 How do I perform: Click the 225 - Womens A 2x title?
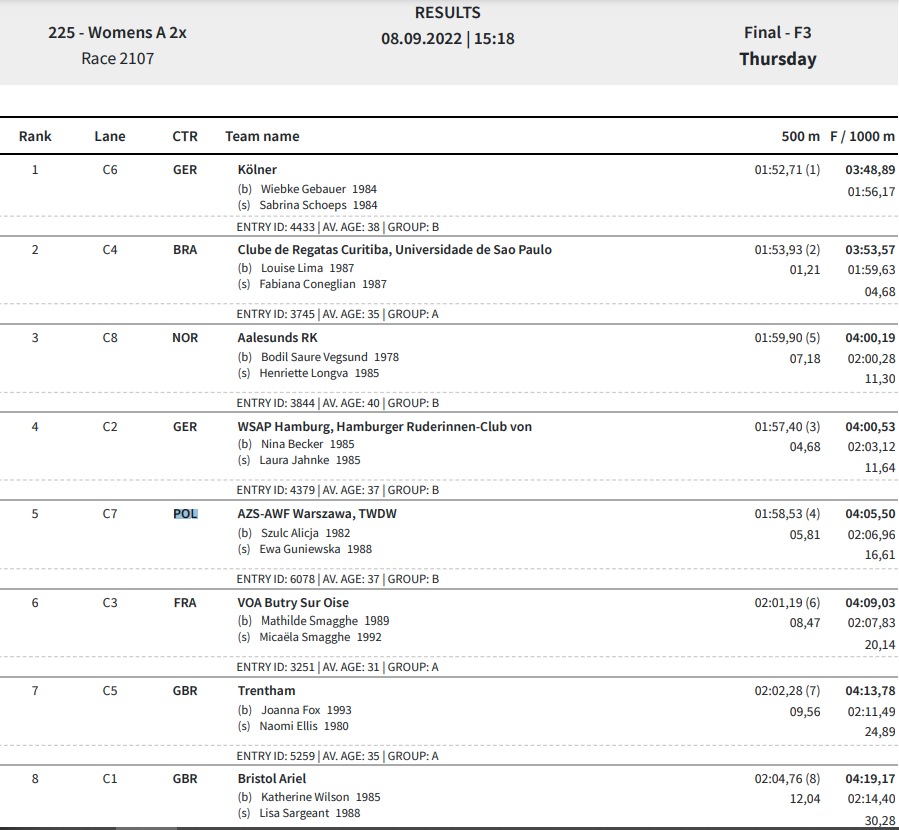(118, 33)
